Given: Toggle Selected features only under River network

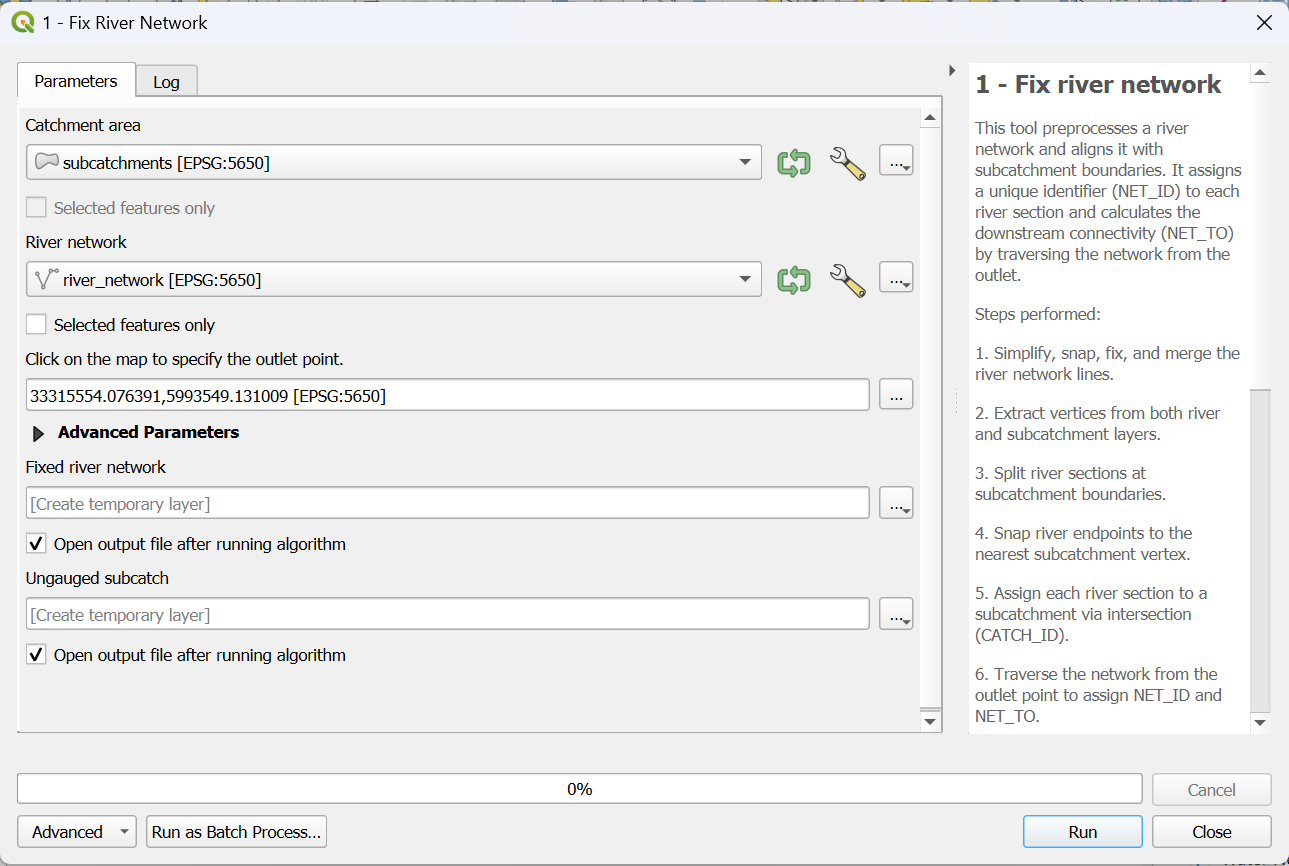Looking at the screenshot, I should [x=36, y=325].
